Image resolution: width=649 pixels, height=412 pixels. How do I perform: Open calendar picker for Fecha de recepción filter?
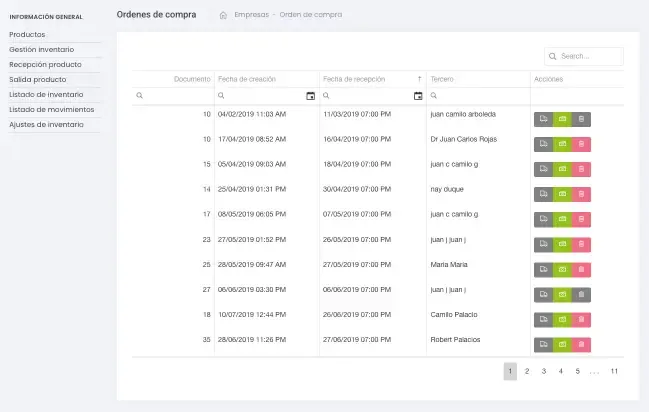(418, 96)
